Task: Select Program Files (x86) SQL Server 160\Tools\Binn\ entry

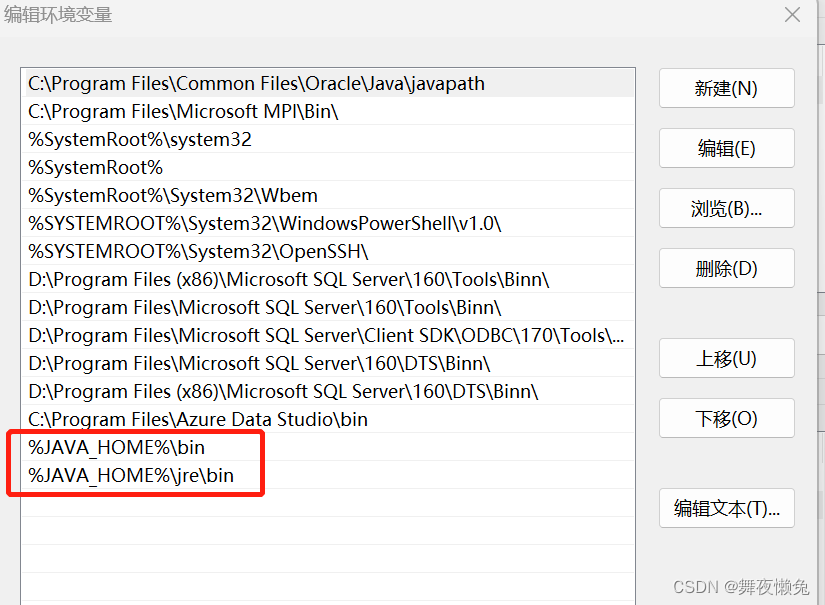Action: coord(328,279)
